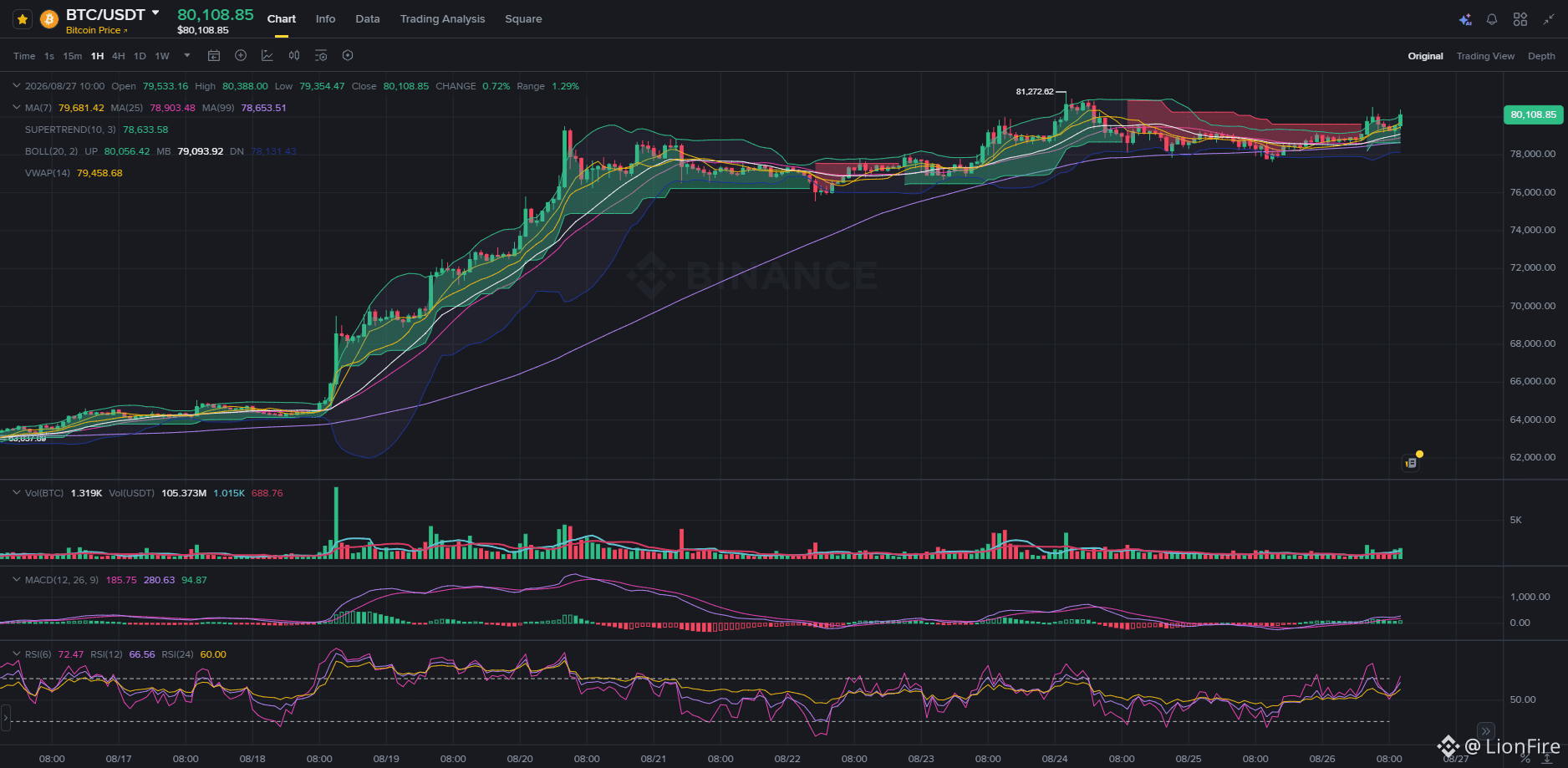Click the auto-fit vertical scale icon

point(1547,759)
